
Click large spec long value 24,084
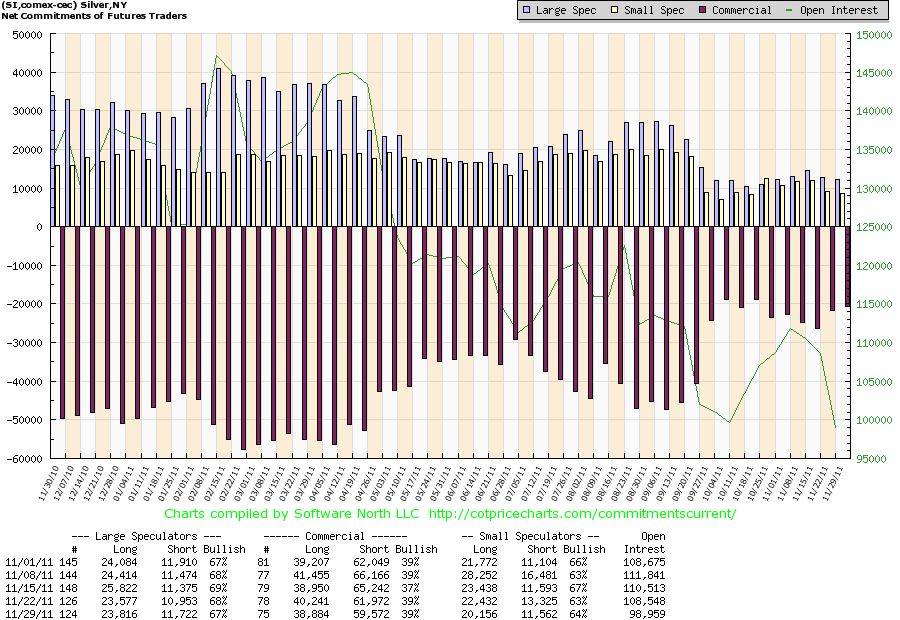pyautogui.click(x=119, y=563)
